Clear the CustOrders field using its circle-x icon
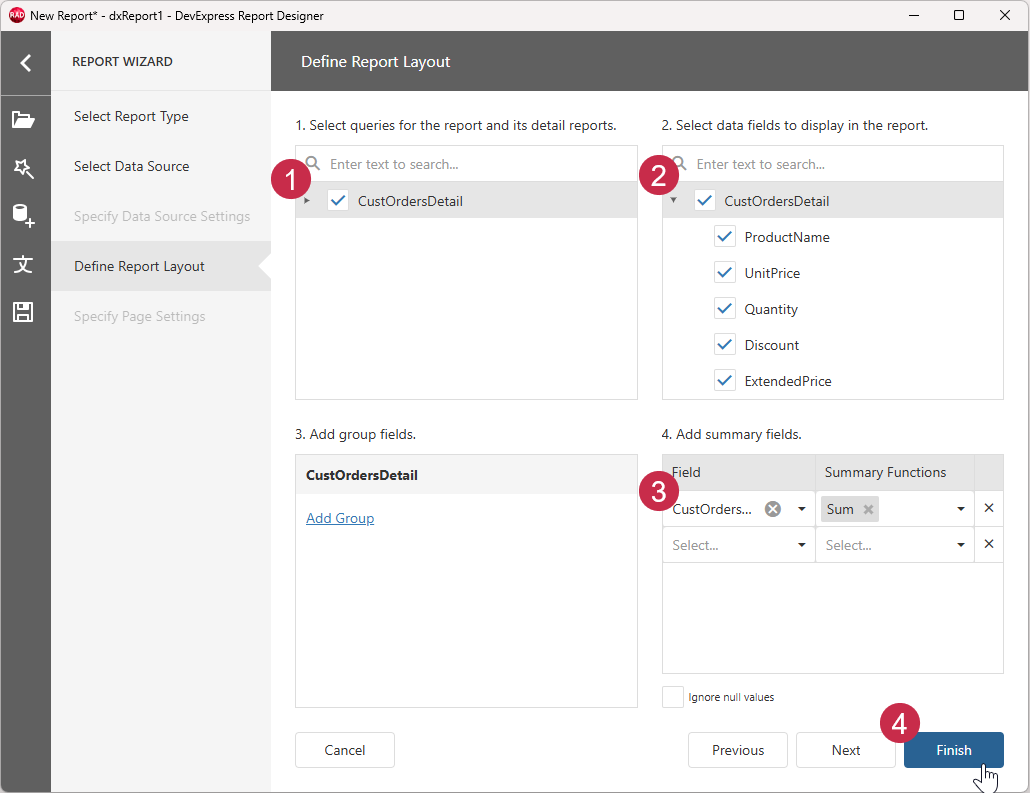Screen dimensions: 1030x793 tap(772, 508)
